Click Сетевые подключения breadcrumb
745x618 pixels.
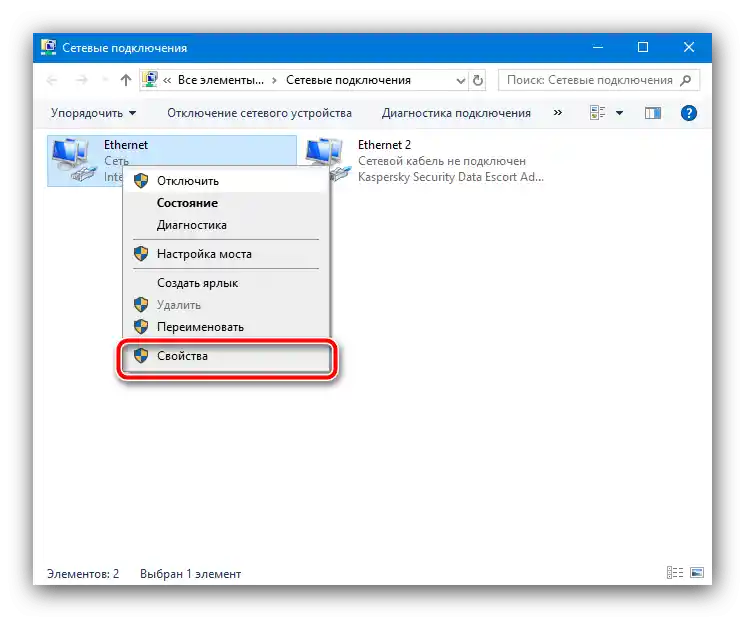pos(348,80)
